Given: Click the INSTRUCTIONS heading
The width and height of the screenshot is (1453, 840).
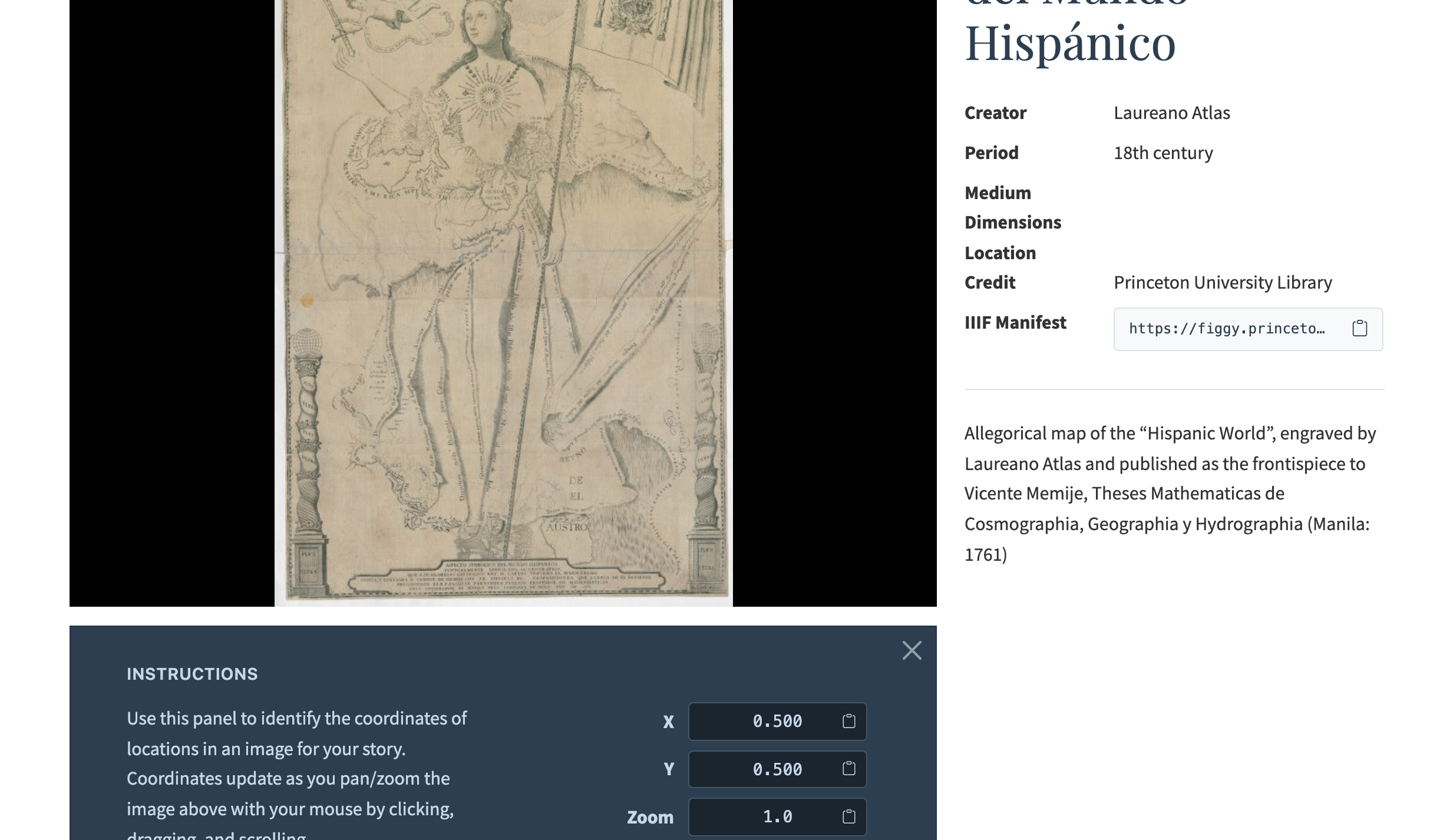Looking at the screenshot, I should pos(192,674).
